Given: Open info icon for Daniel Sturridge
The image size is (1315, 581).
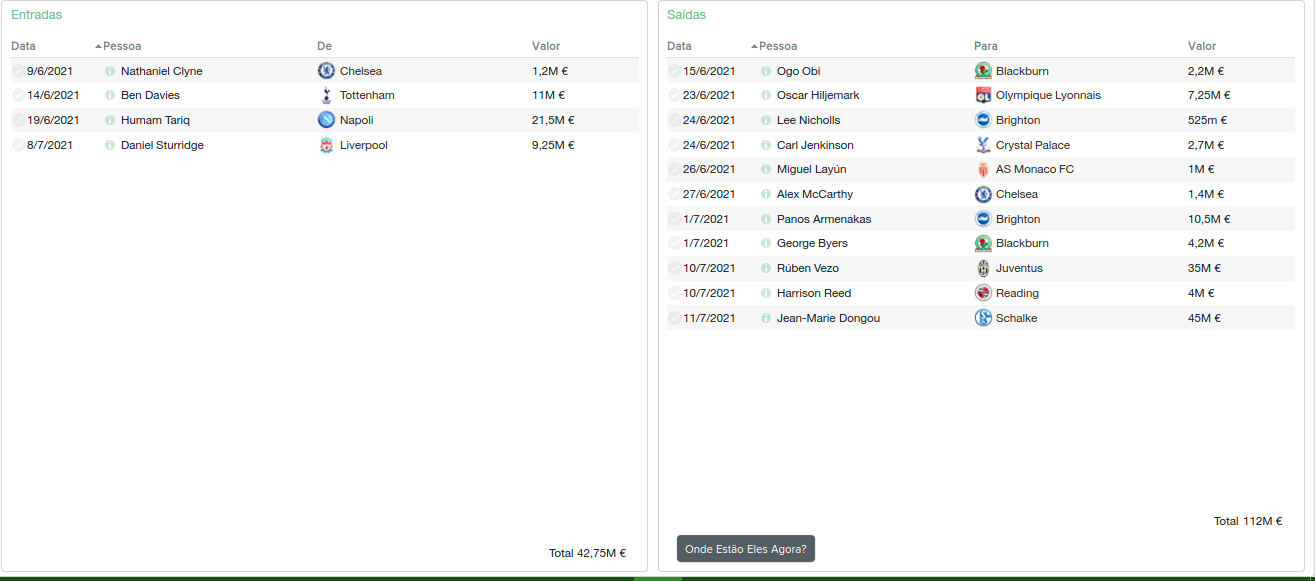Looking at the screenshot, I should click(110, 145).
